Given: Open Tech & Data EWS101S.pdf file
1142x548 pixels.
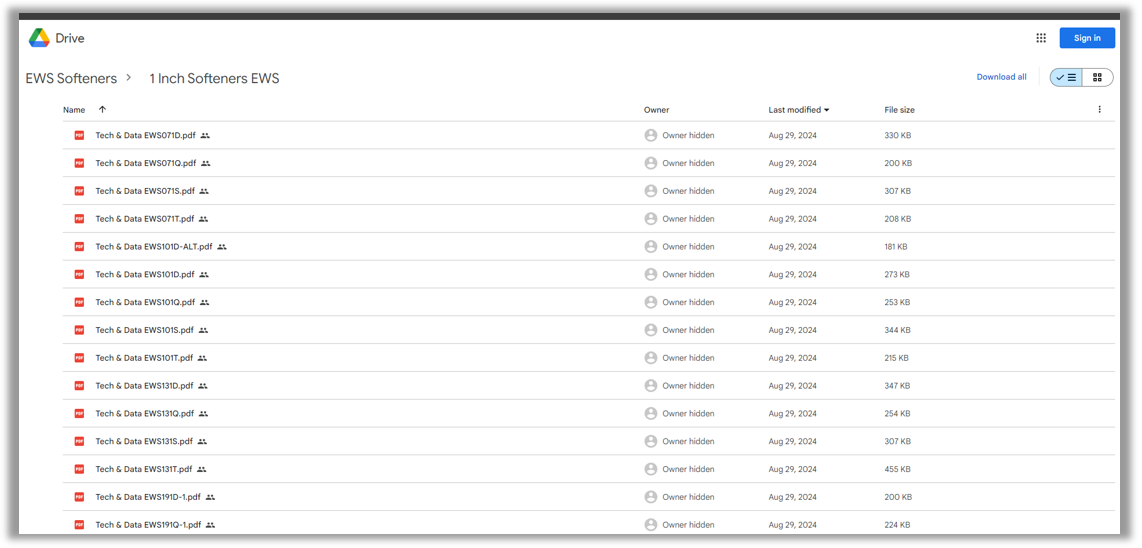Looking at the screenshot, I should [145, 330].
